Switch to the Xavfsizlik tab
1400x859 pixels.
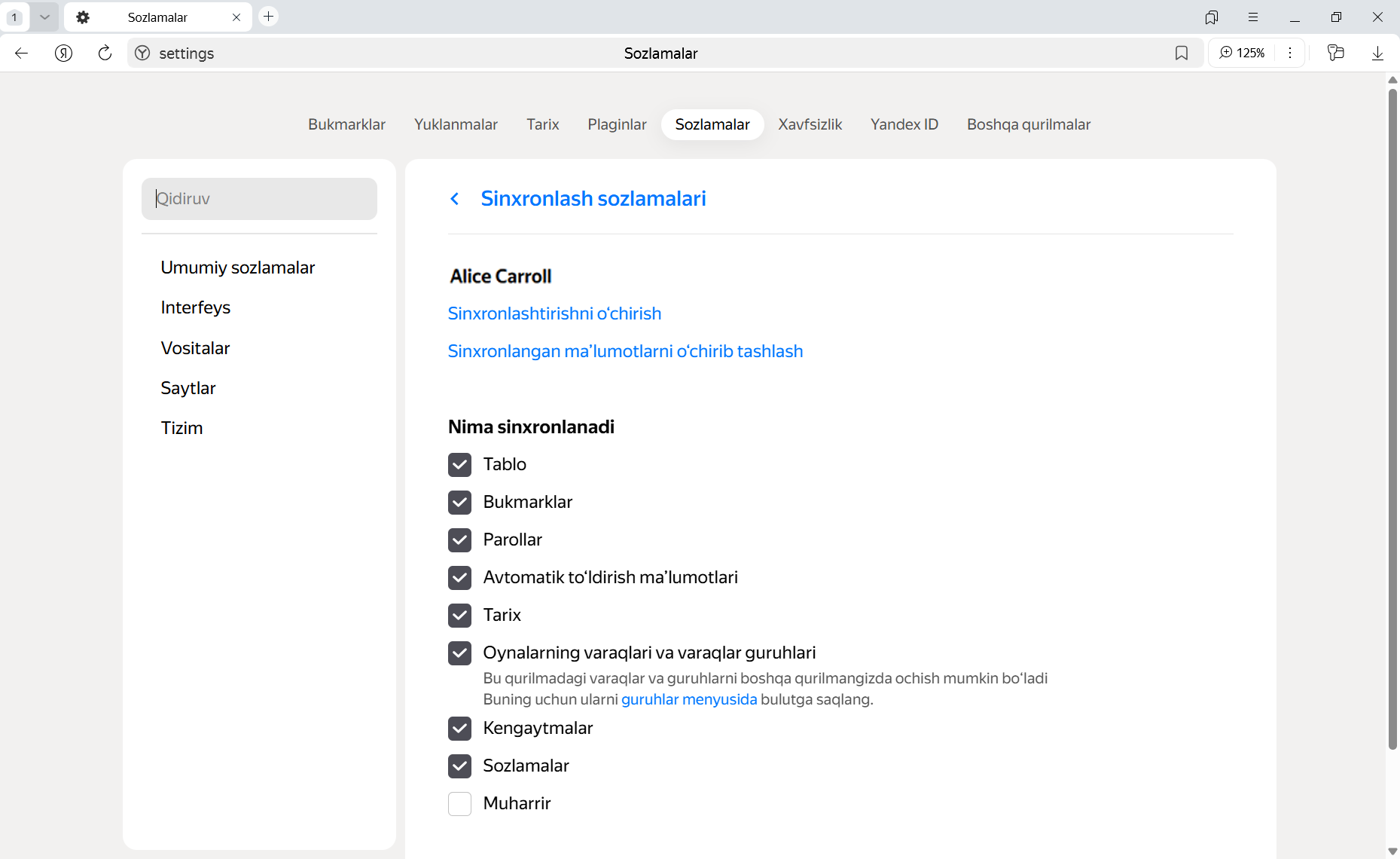pyautogui.click(x=810, y=124)
